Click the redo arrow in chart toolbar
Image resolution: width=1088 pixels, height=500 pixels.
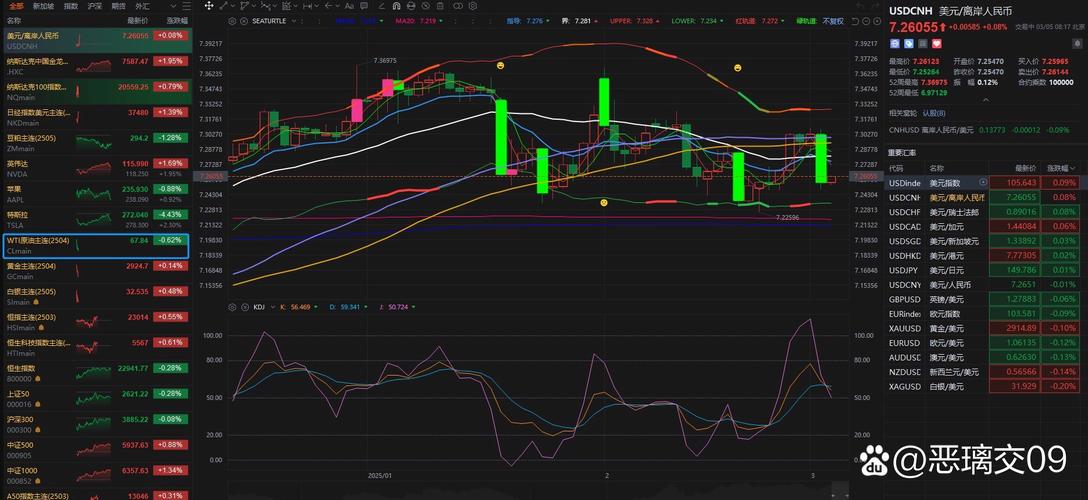(876, 6)
